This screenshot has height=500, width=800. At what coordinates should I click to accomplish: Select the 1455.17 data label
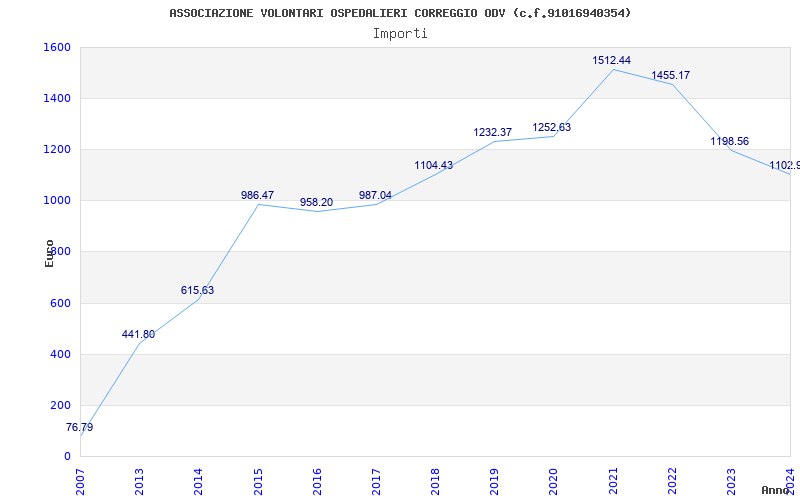tap(670, 76)
